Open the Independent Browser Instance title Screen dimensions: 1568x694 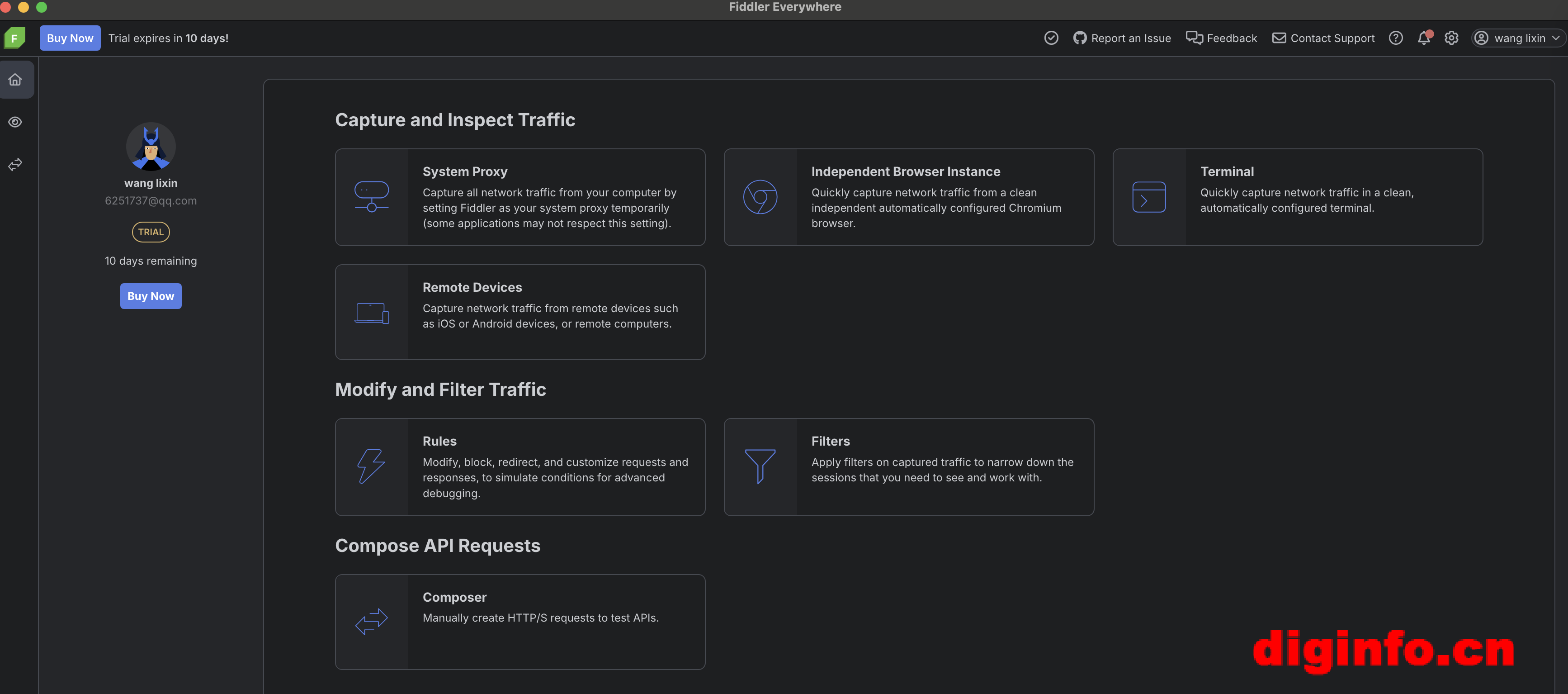906,172
